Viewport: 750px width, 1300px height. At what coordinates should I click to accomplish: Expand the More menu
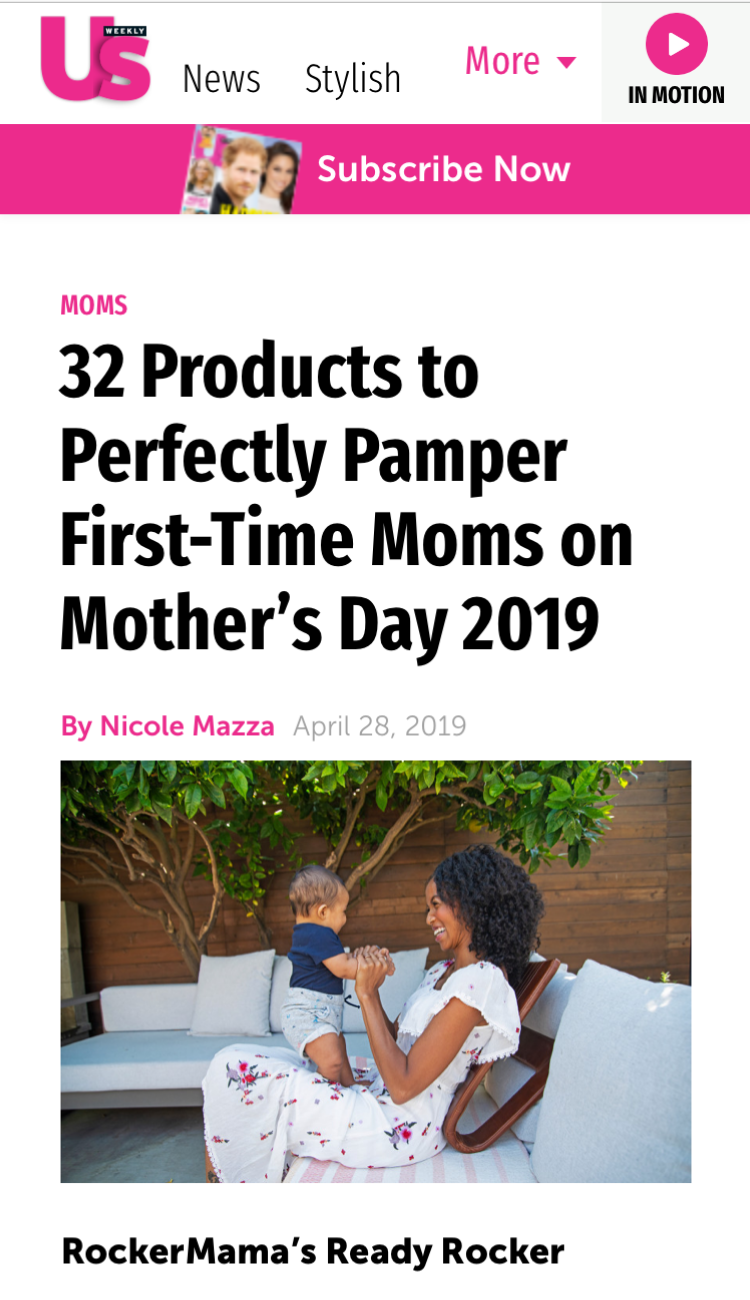point(503,62)
